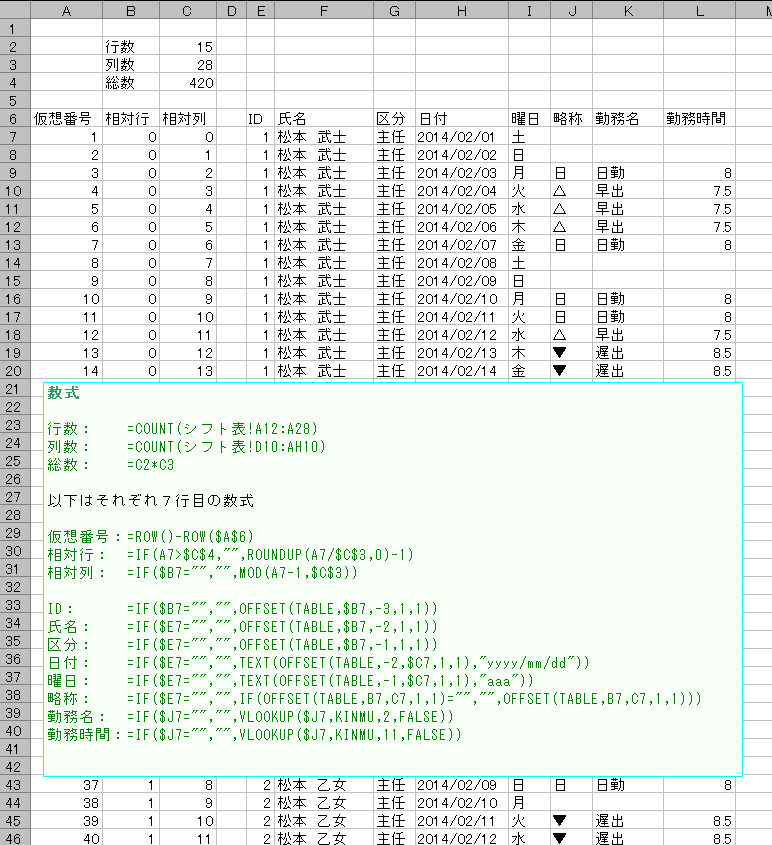Click the ID OFFSET formula line
The height and width of the screenshot is (845, 772).
tap(242, 609)
